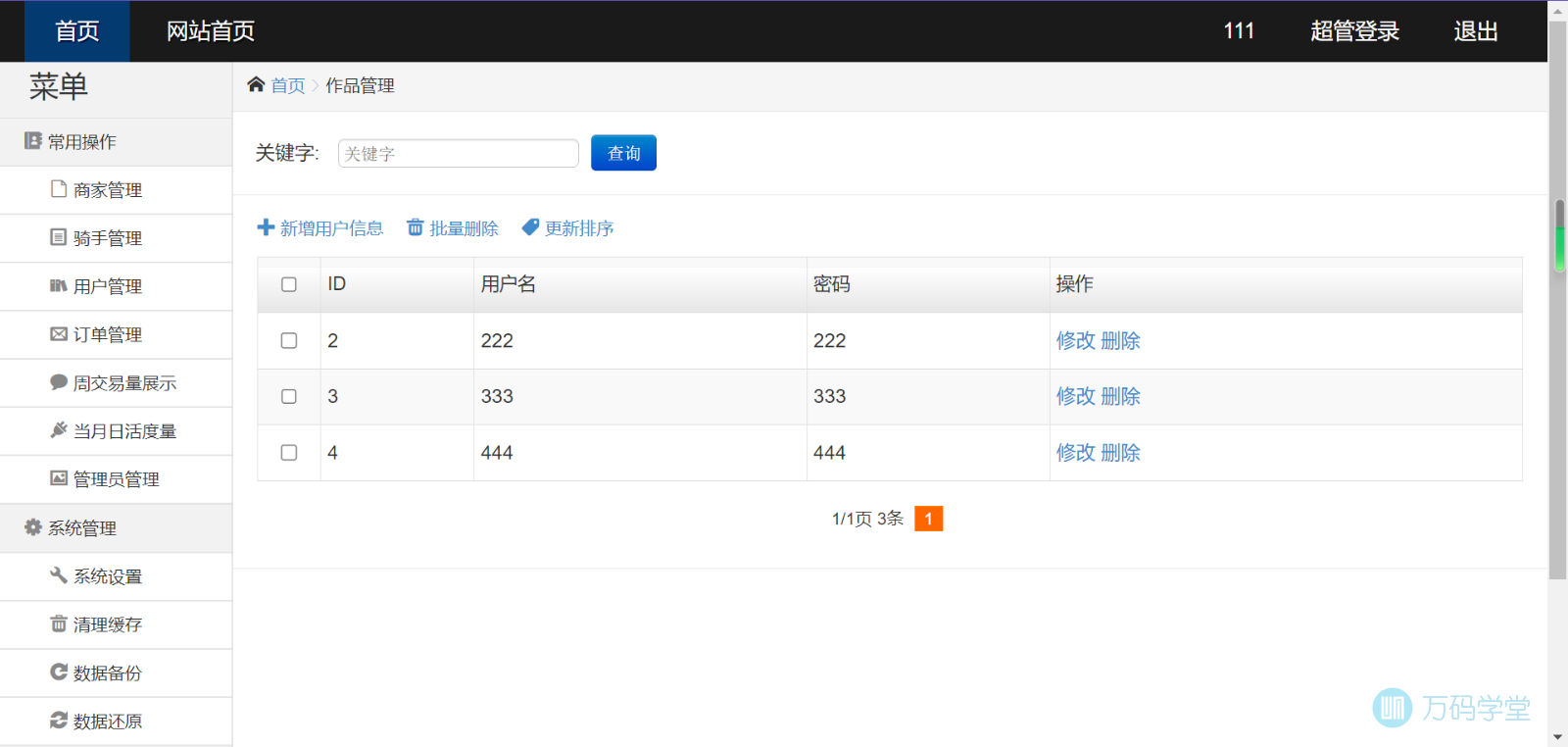
Task: Focus the 关键字 search input field
Action: click(x=458, y=153)
